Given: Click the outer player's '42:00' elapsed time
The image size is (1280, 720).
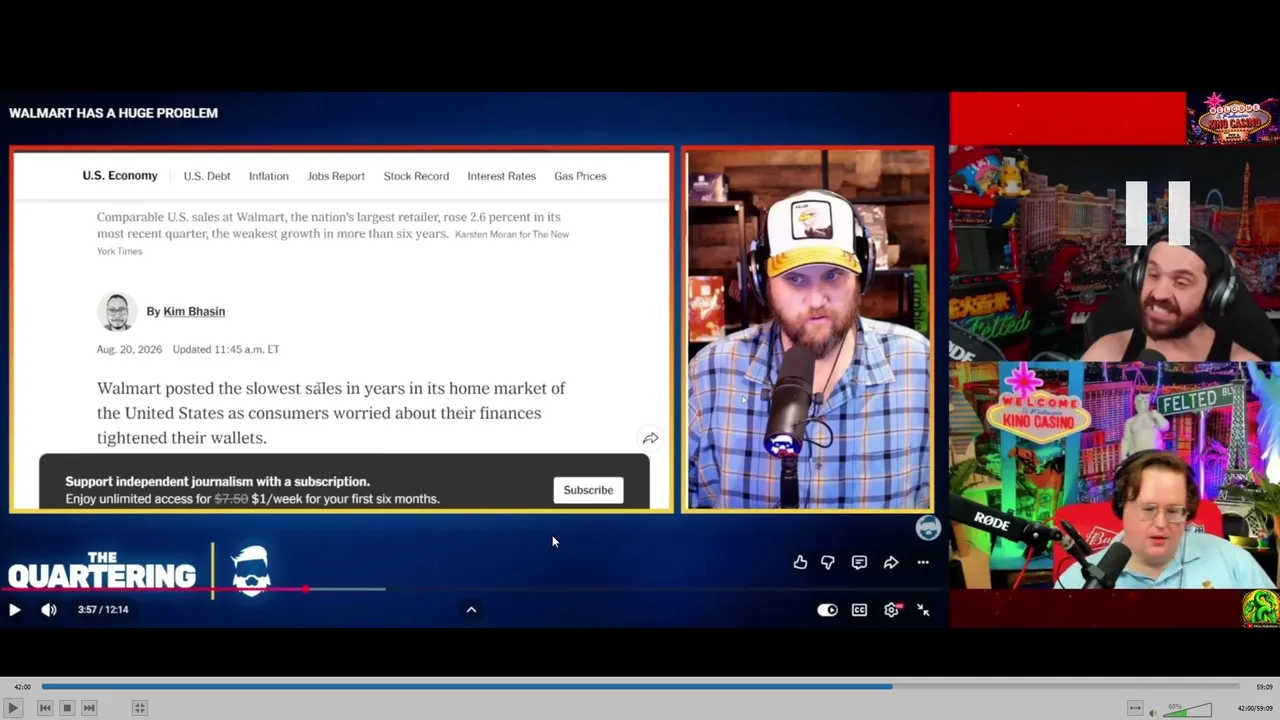Looking at the screenshot, I should pyautogui.click(x=22, y=687).
